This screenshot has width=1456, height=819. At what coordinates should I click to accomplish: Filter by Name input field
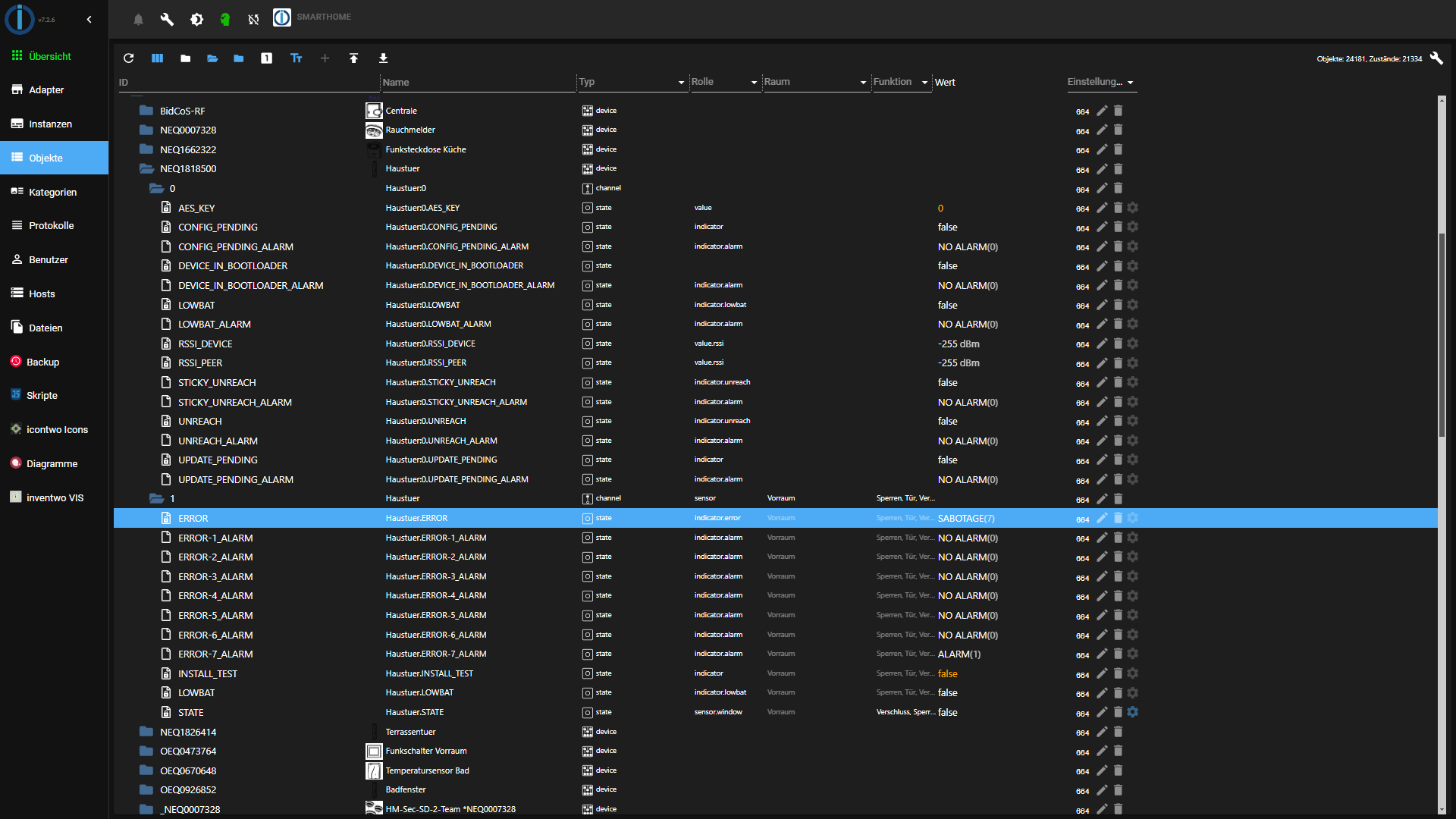point(479,83)
